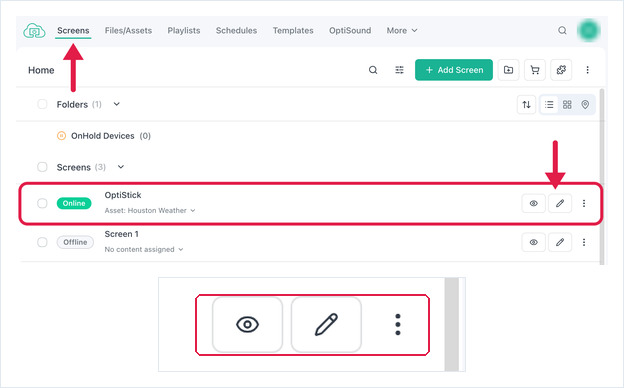Open the Screen 1 name

(121, 234)
